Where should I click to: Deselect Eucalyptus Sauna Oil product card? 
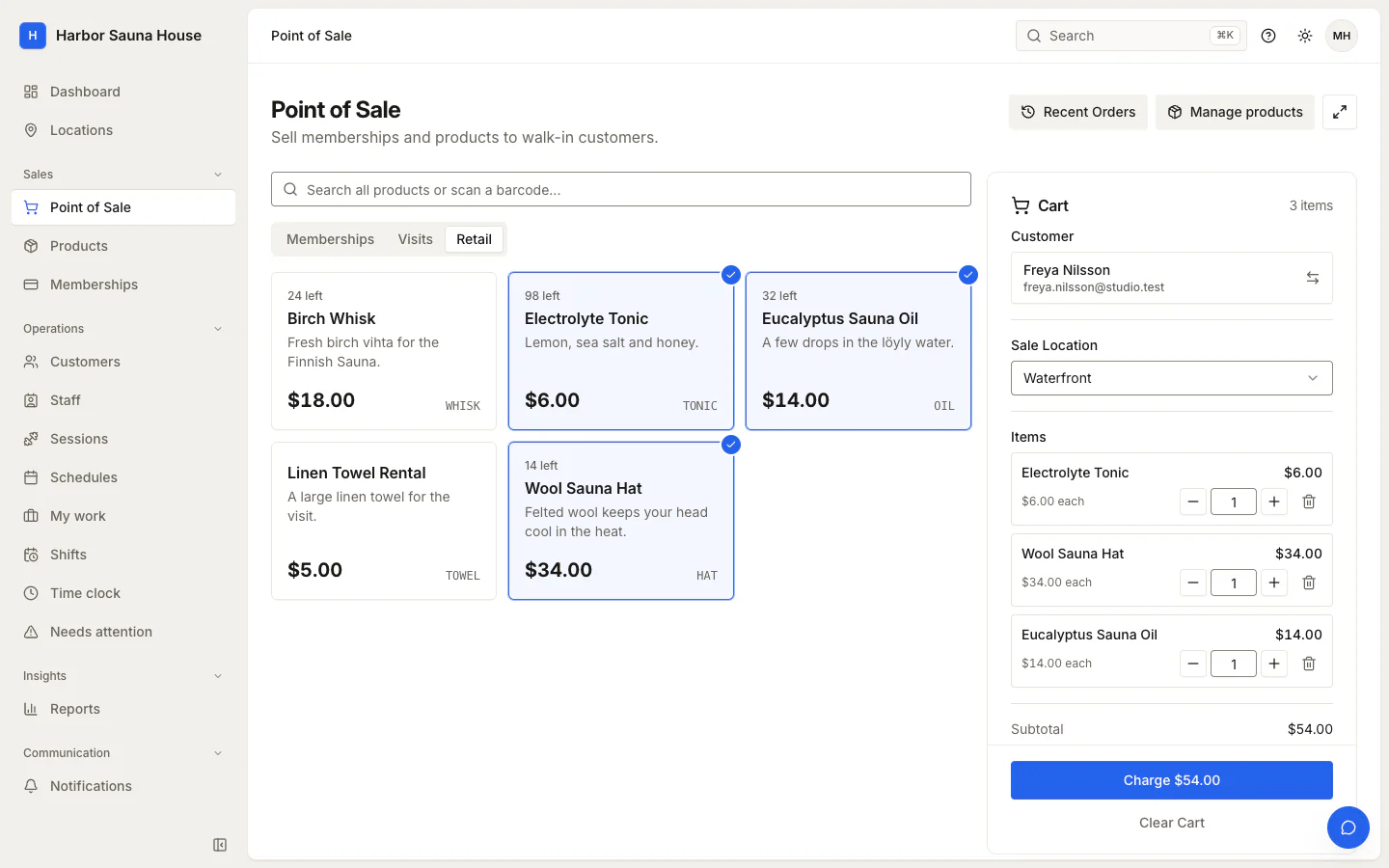coord(858,351)
